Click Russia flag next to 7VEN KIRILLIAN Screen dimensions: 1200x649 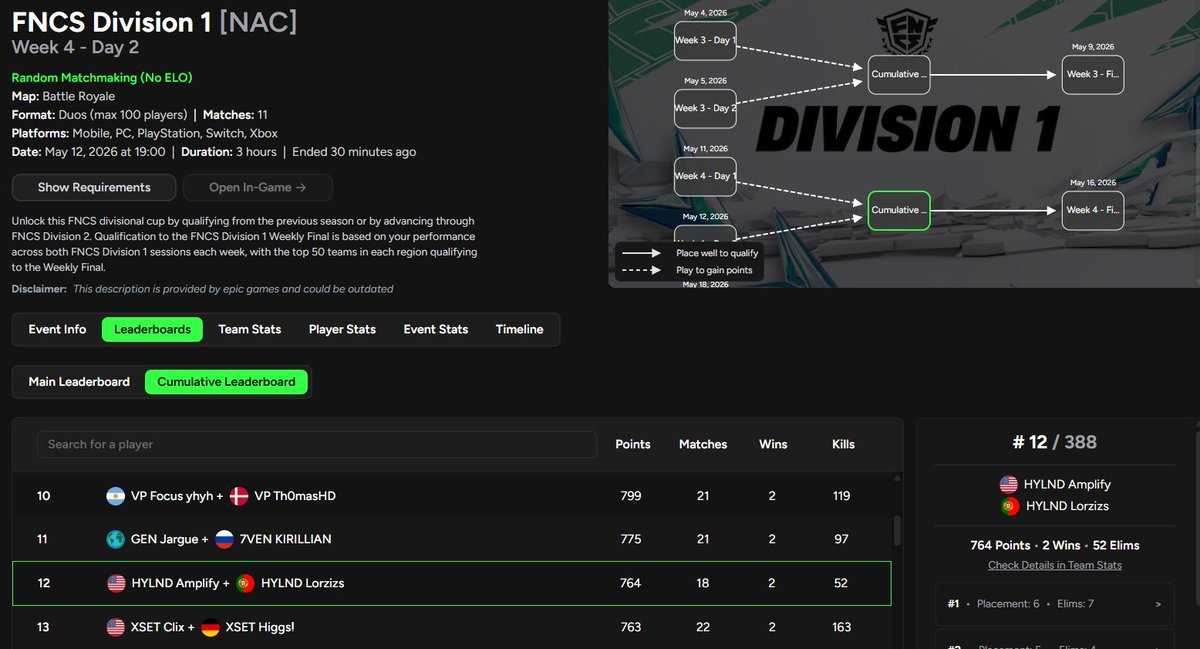(x=224, y=539)
